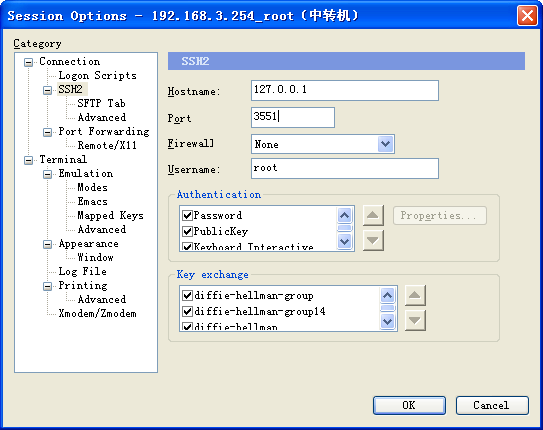The height and width of the screenshot is (430, 543).
Task: Click the Username input field
Action: pyautogui.click(x=345, y=169)
